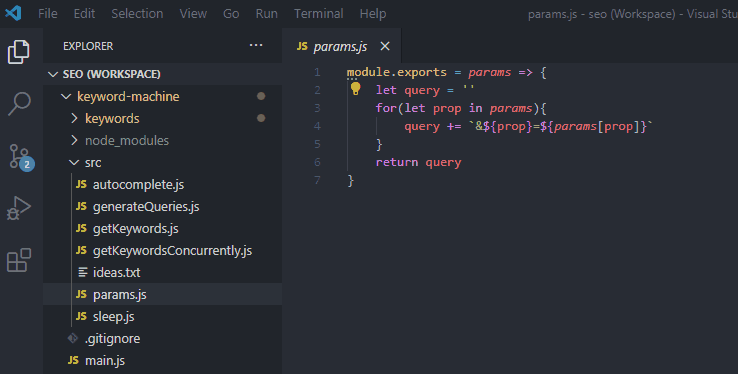Open generateQueries.js file
This screenshot has height=374, width=738.
pyautogui.click(x=146, y=207)
